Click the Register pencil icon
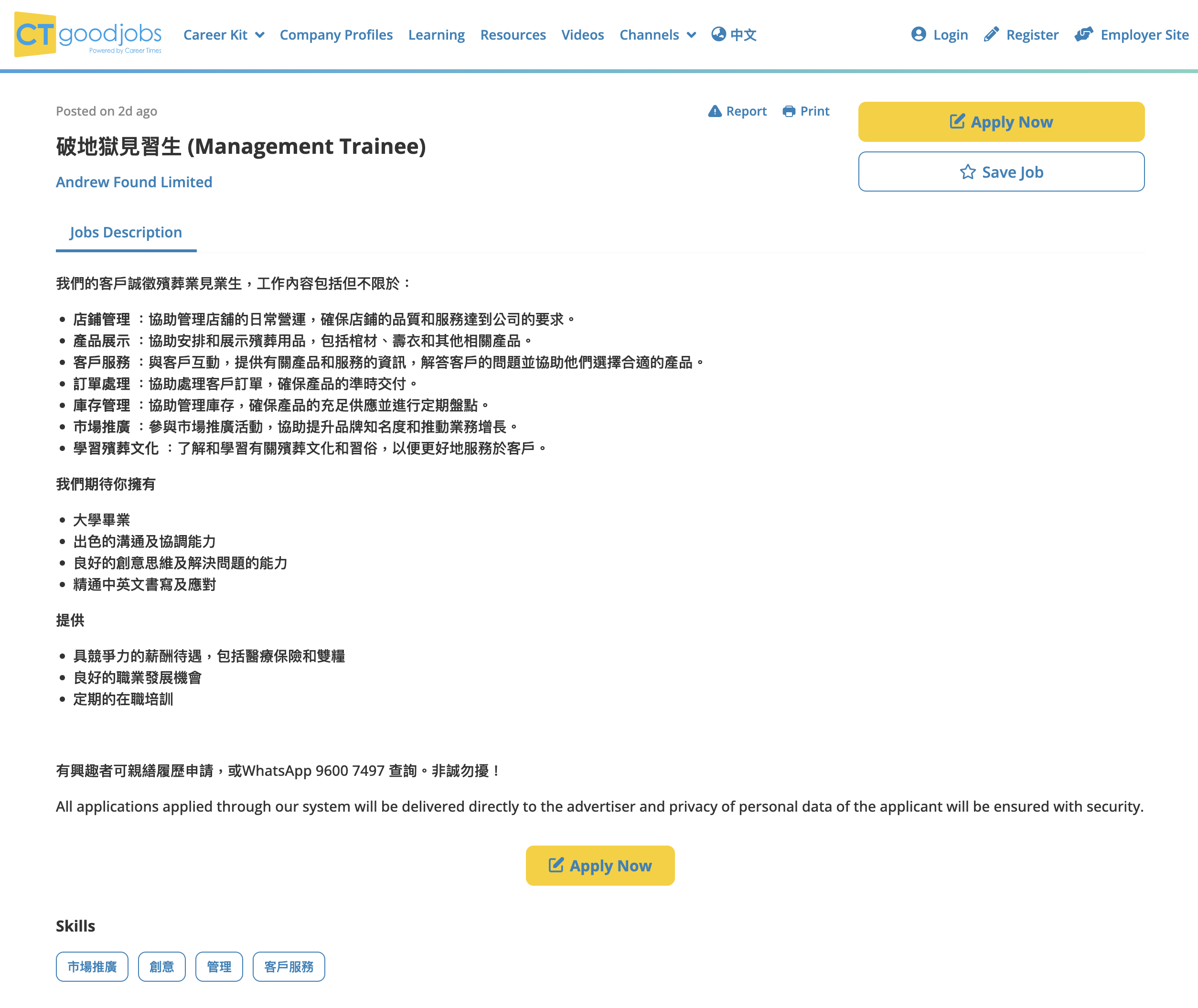 (x=991, y=34)
